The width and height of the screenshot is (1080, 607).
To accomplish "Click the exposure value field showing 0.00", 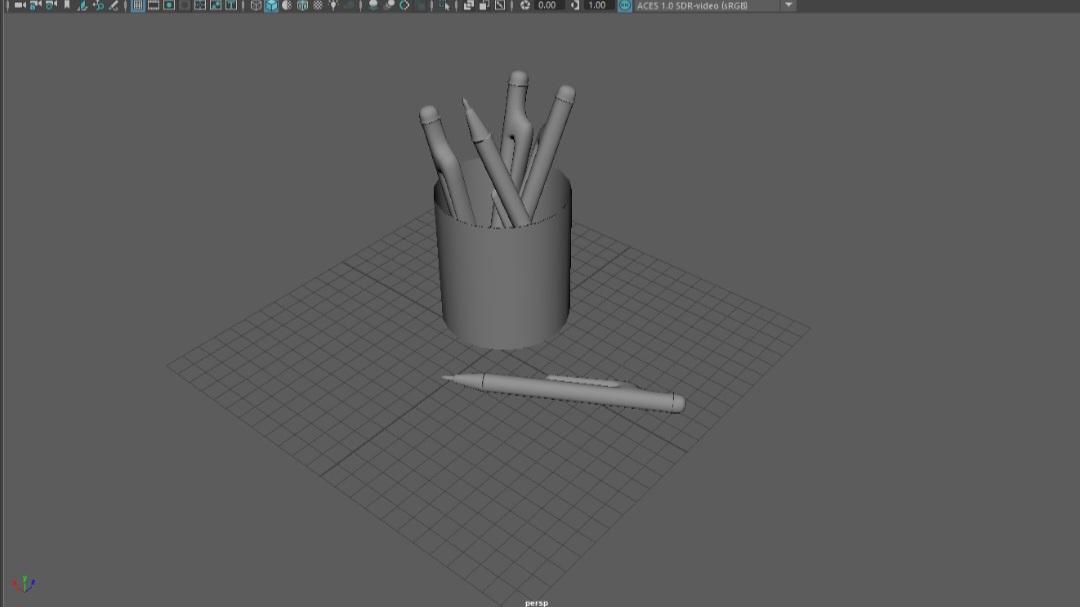I will tap(545, 6).
